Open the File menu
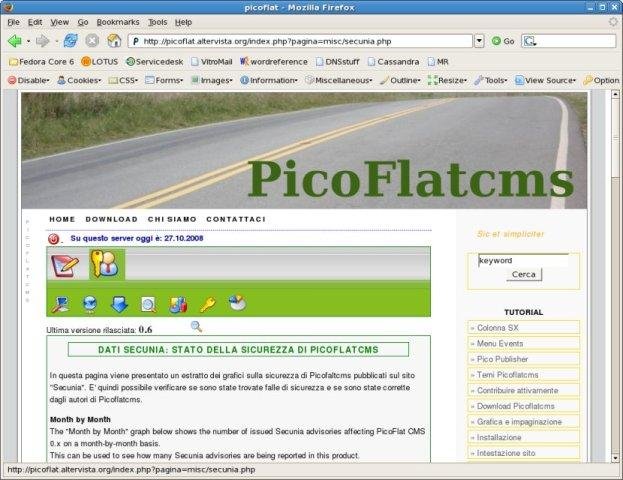The image size is (623, 480). pos(13,22)
